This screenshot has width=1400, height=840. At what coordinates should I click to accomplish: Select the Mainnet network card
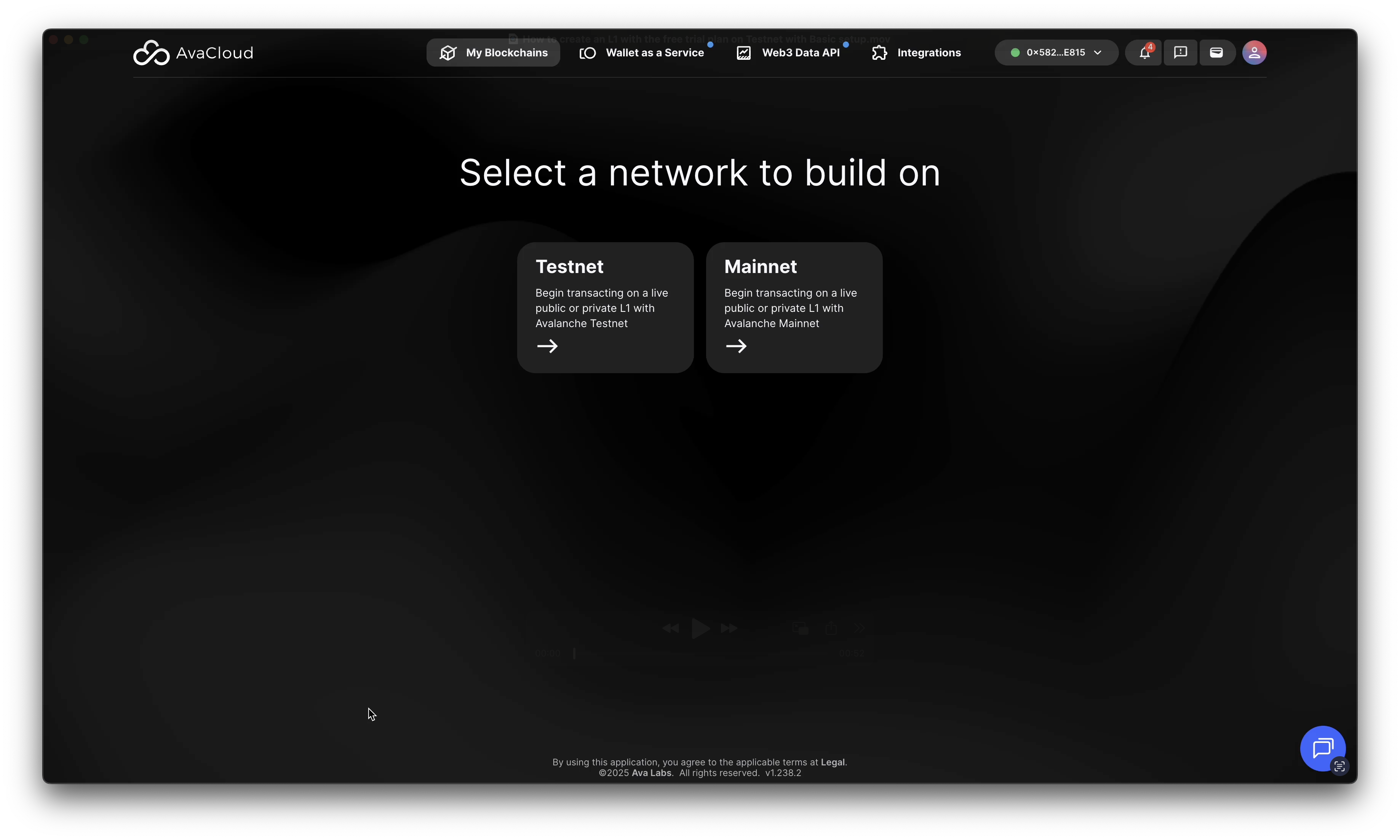click(x=794, y=307)
